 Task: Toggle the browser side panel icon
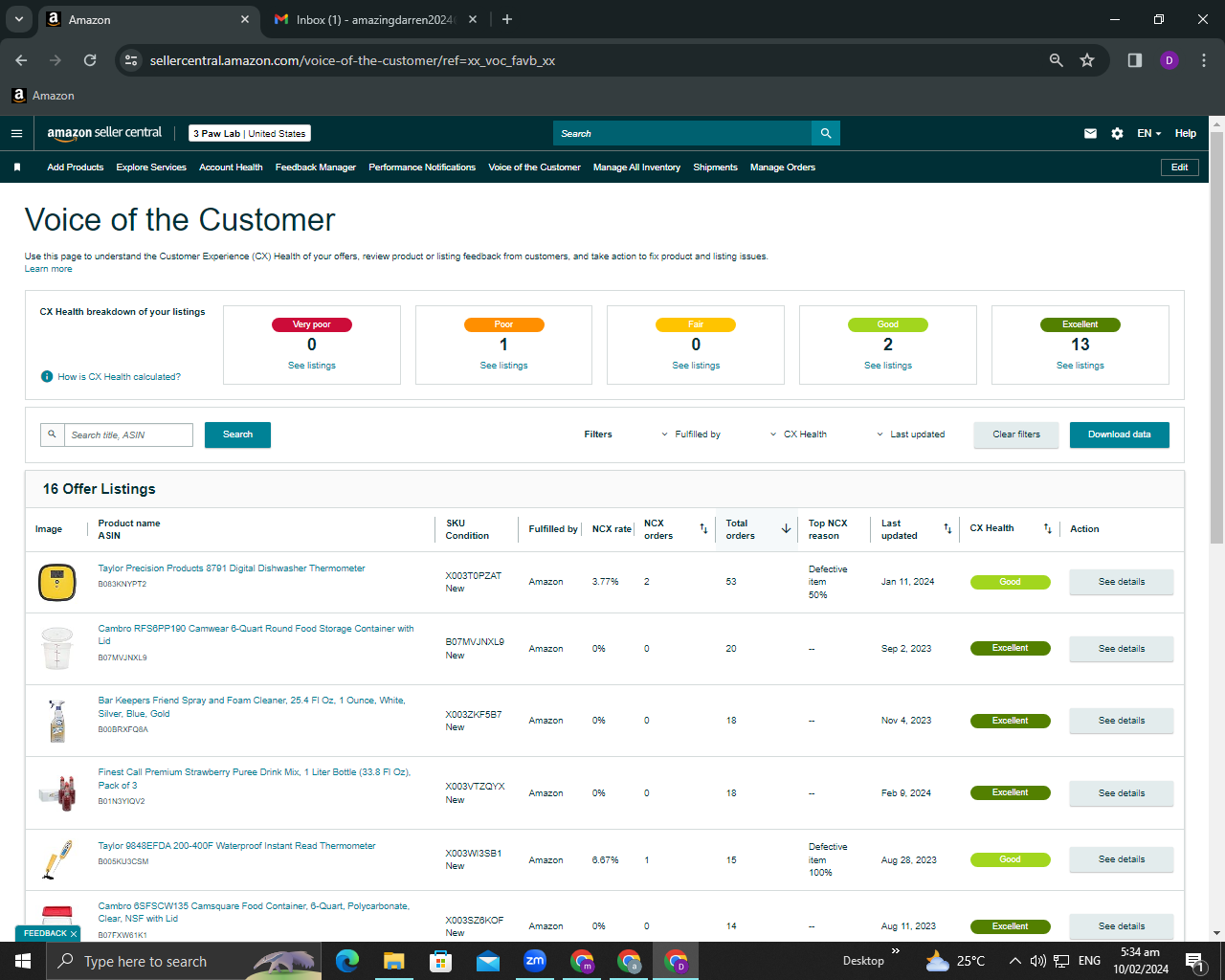pos(1135,60)
